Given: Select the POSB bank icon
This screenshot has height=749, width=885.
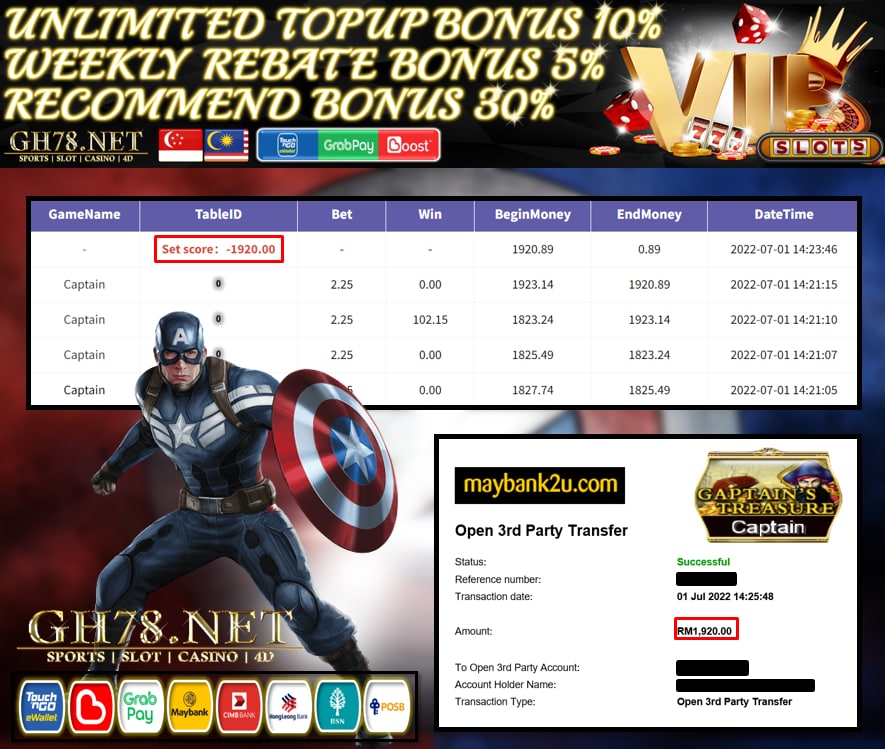Looking at the screenshot, I should point(387,706).
